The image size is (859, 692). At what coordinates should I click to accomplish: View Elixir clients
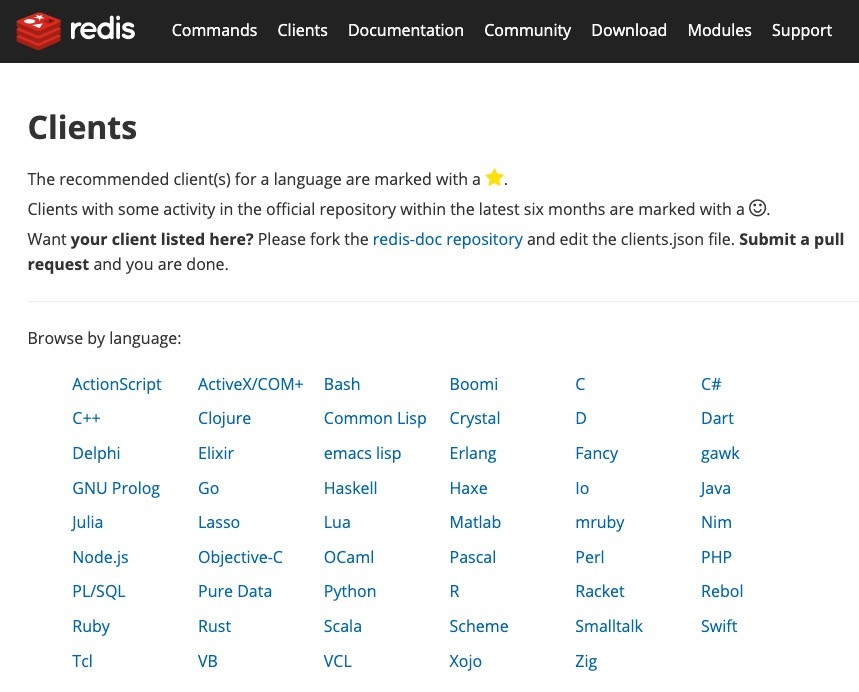pyautogui.click(x=216, y=453)
